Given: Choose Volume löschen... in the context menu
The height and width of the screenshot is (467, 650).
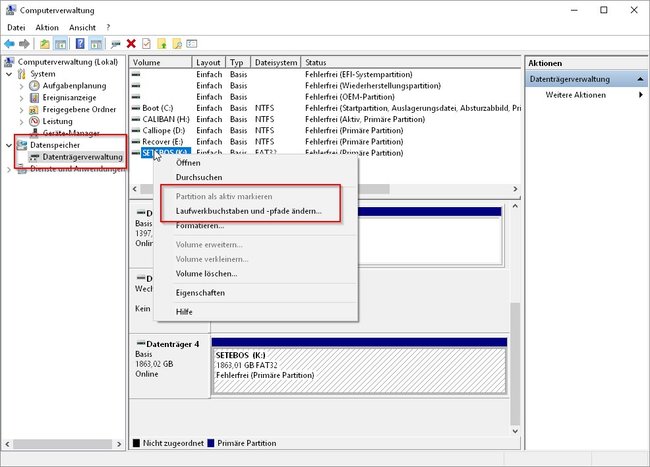Looking at the screenshot, I should click(x=256, y=274).
